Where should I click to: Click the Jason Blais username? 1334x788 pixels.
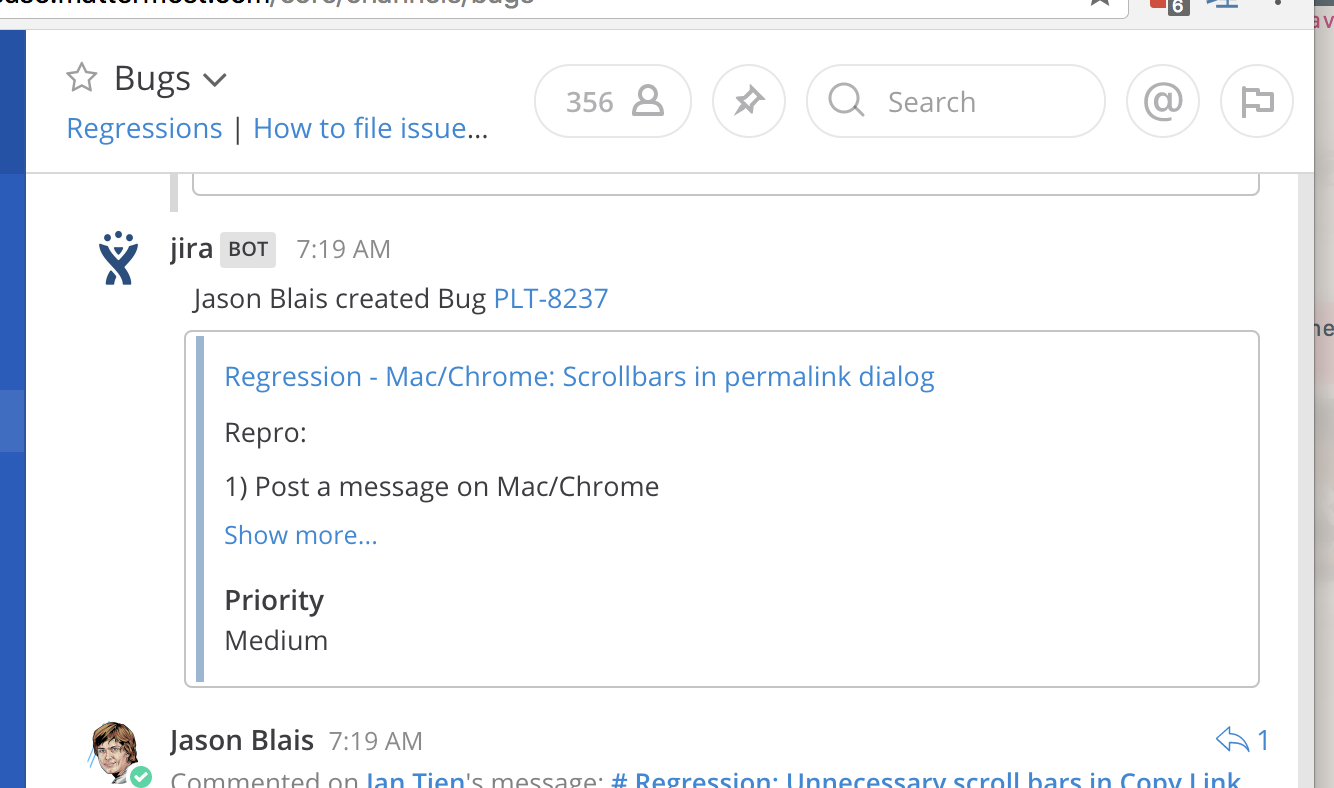[x=241, y=741]
